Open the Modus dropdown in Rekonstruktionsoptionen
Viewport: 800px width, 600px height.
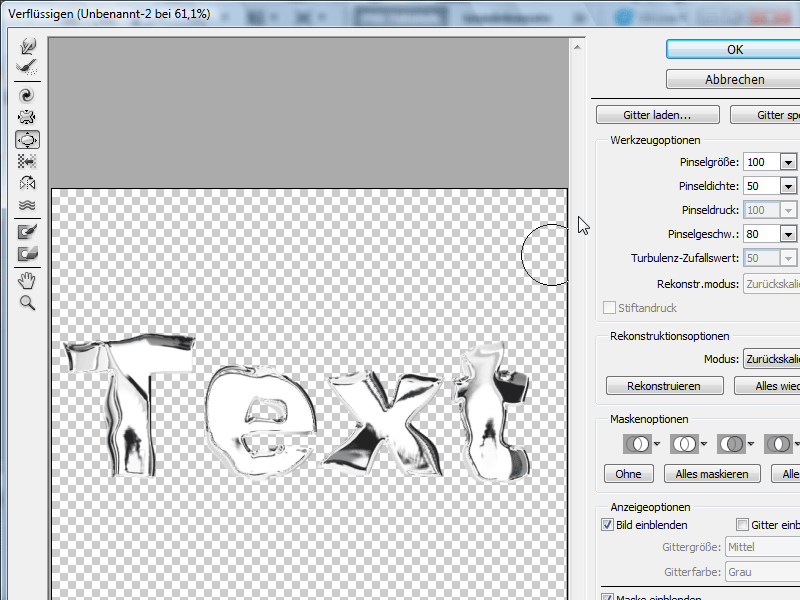coord(772,359)
